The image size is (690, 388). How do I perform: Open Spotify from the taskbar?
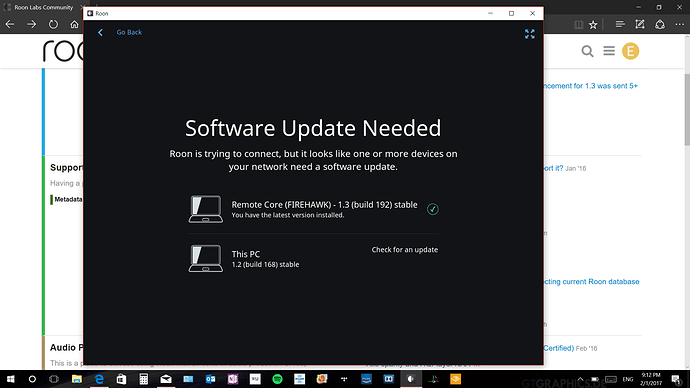pyautogui.click(x=277, y=379)
